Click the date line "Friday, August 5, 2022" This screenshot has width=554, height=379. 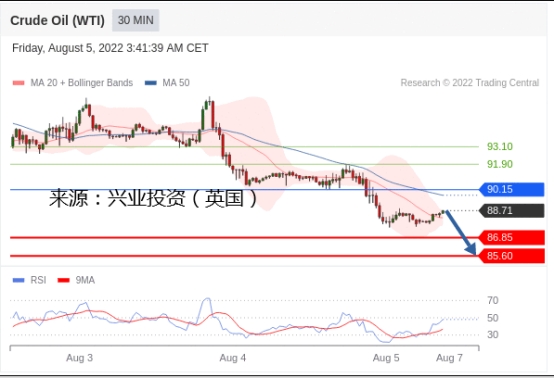coord(110,48)
